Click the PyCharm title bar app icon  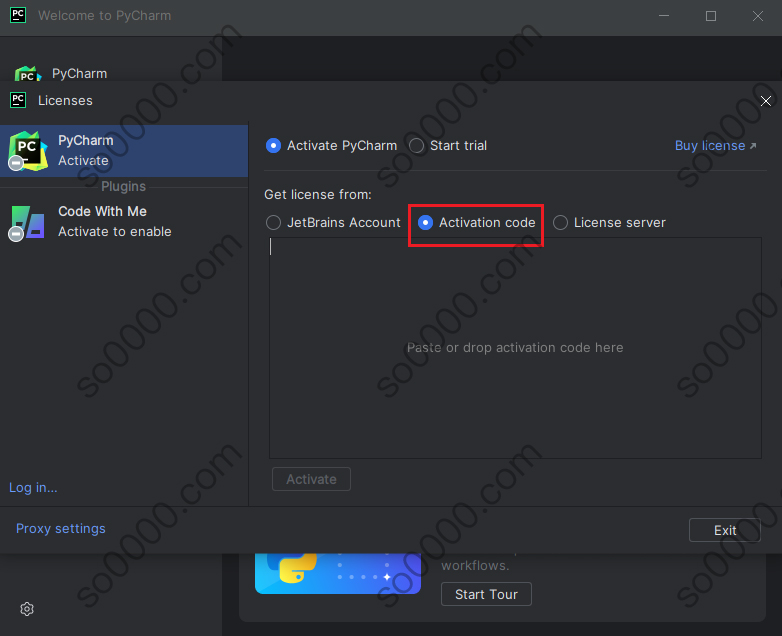click(18, 15)
